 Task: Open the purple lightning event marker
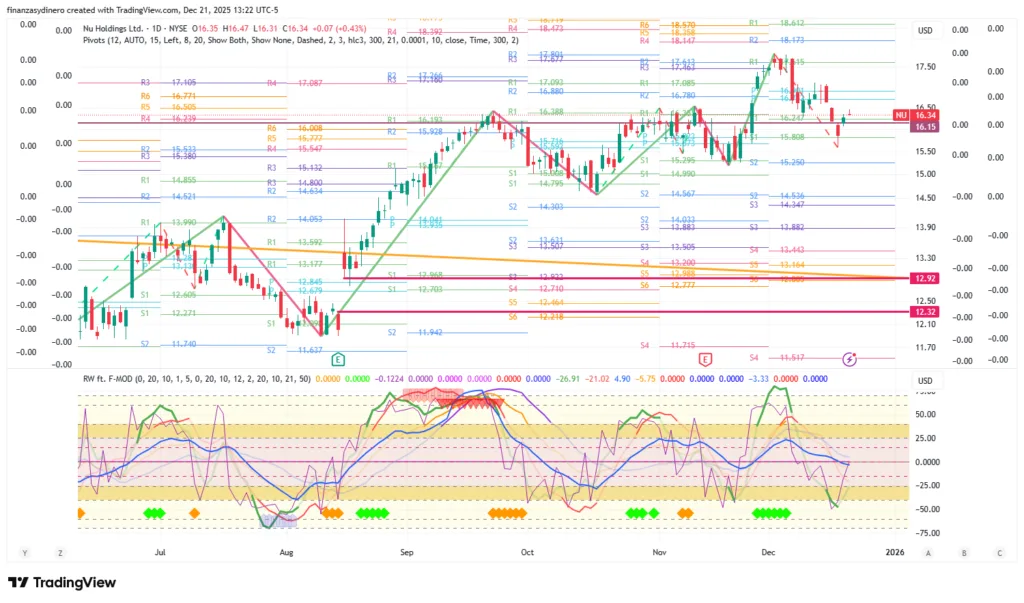849,358
